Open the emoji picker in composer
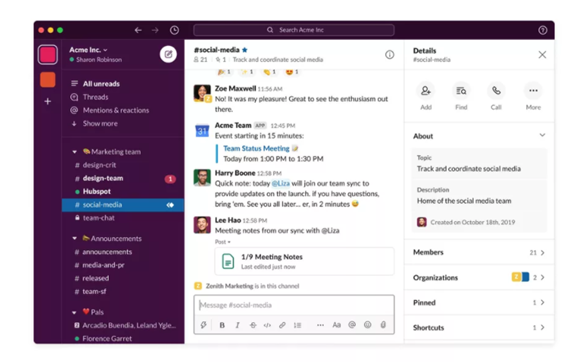Viewport: 573px width, 362px height. 368,324
